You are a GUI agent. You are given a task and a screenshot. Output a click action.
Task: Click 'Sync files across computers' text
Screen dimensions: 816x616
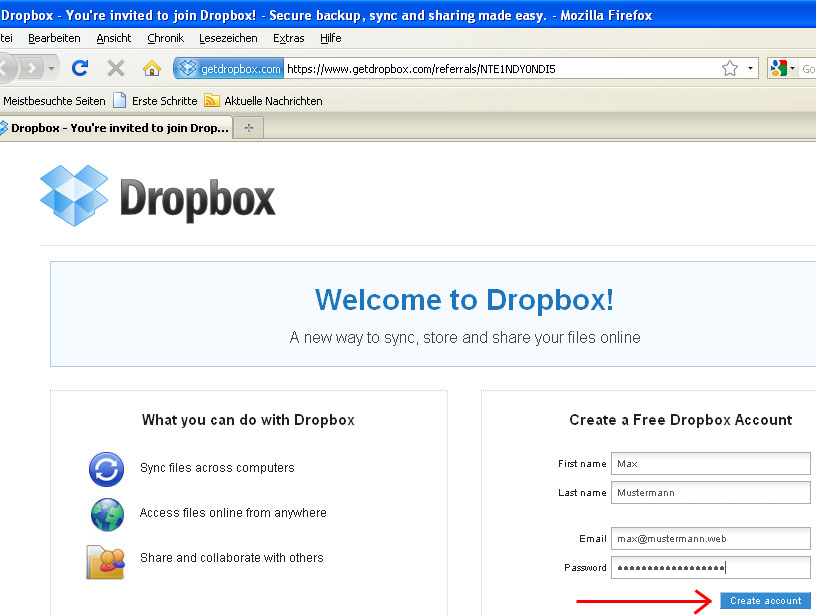(217, 468)
